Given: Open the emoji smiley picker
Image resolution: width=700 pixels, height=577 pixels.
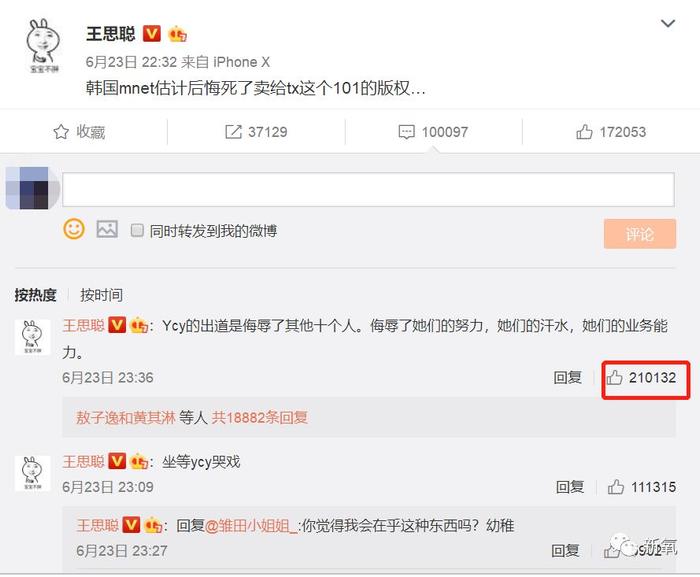Looking at the screenshot, I should [x=74, y=230].
